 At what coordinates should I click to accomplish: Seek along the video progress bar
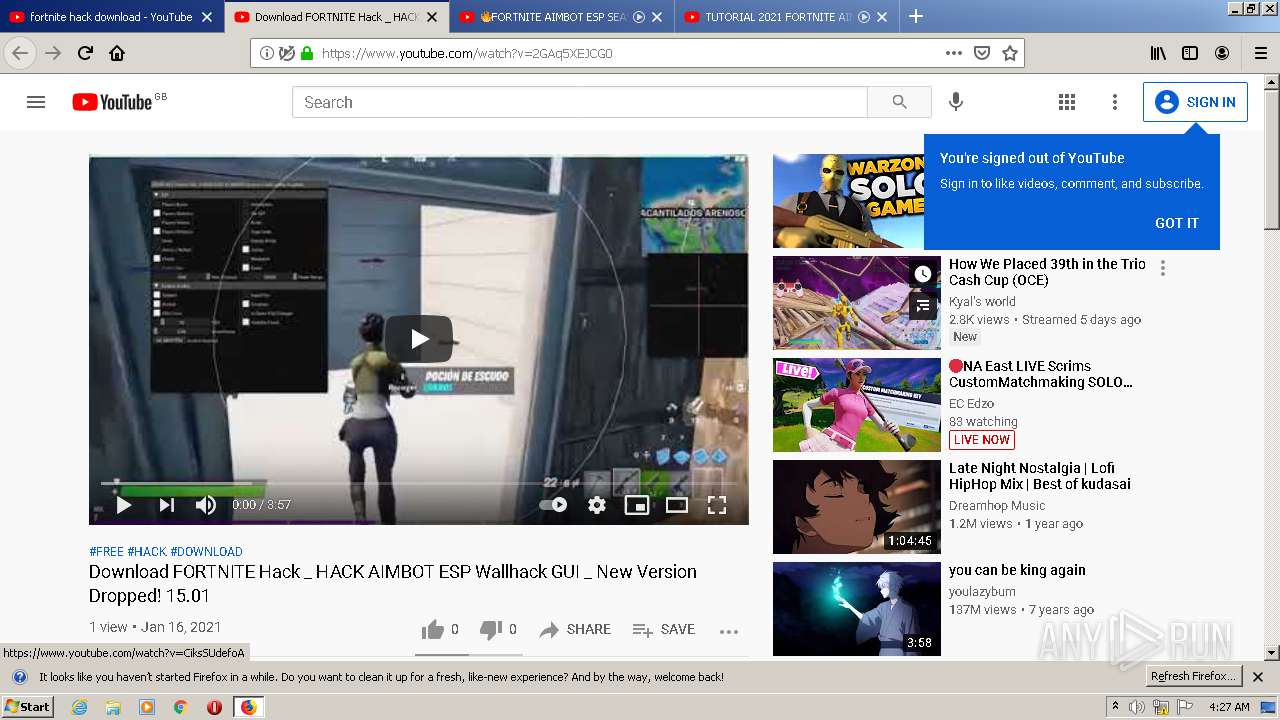[418, 484]
